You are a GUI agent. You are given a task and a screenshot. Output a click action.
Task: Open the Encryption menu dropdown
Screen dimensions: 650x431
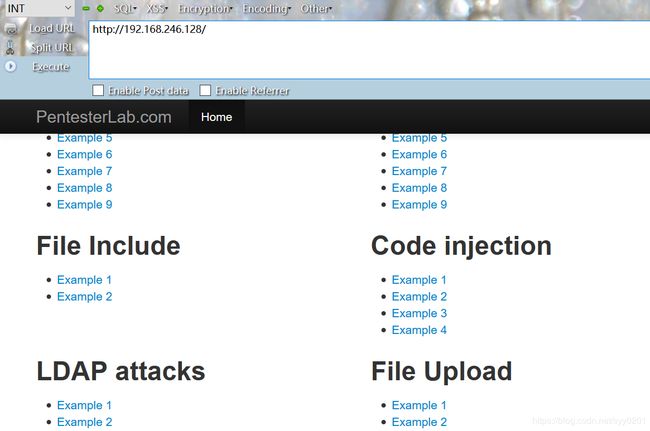coord(205,9)
